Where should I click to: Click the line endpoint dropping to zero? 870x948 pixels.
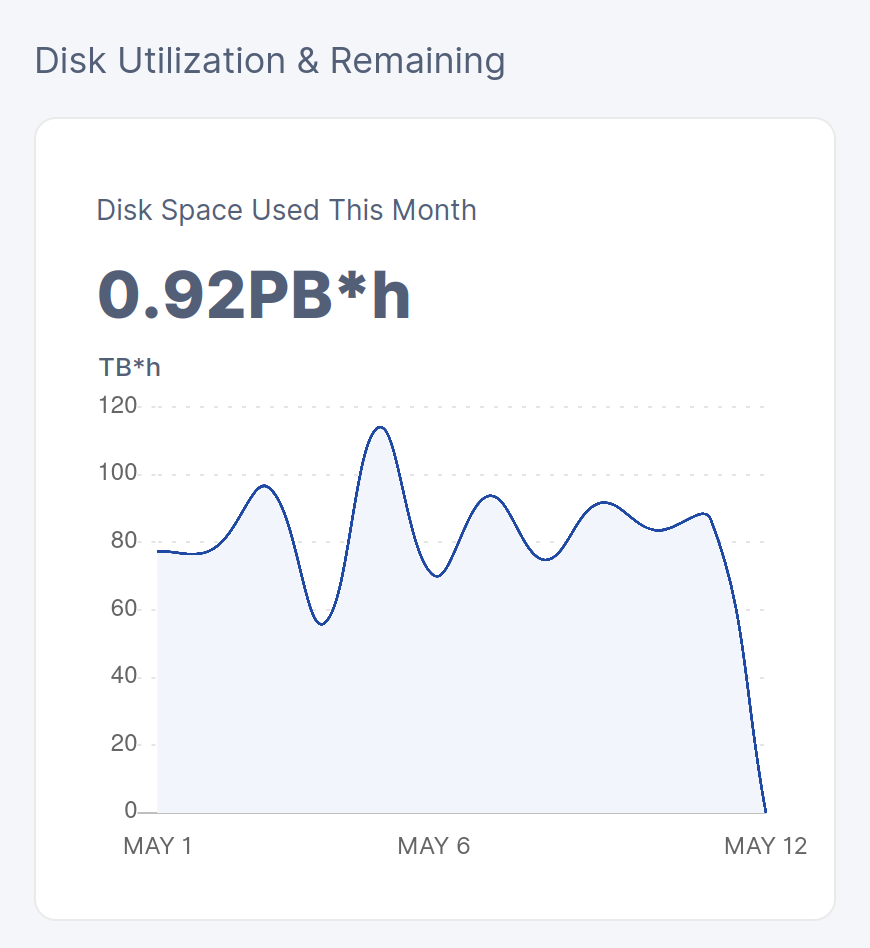765,812
